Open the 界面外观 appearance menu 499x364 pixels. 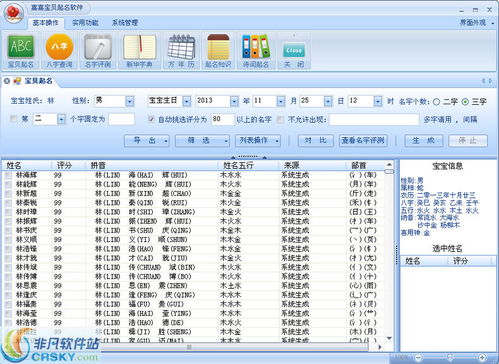coord(477,23)
